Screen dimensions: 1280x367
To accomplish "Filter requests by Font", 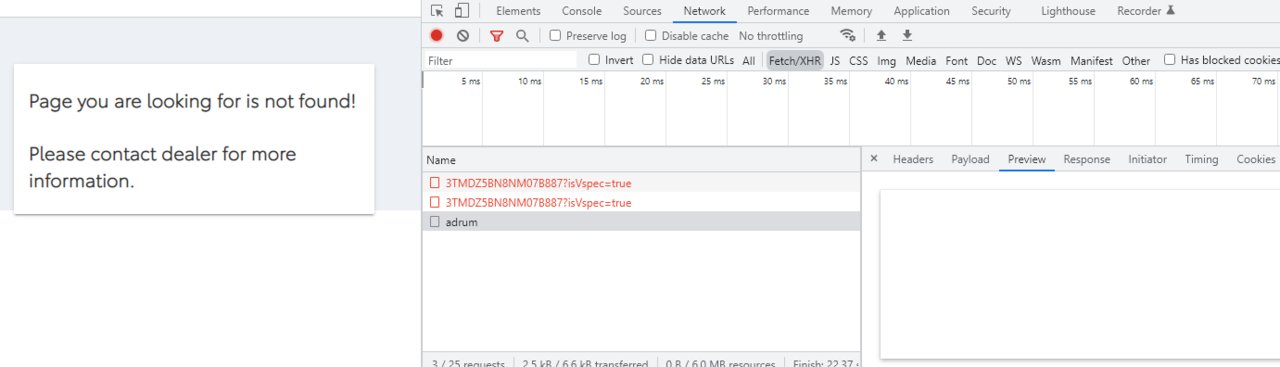I will click(957, 61).
